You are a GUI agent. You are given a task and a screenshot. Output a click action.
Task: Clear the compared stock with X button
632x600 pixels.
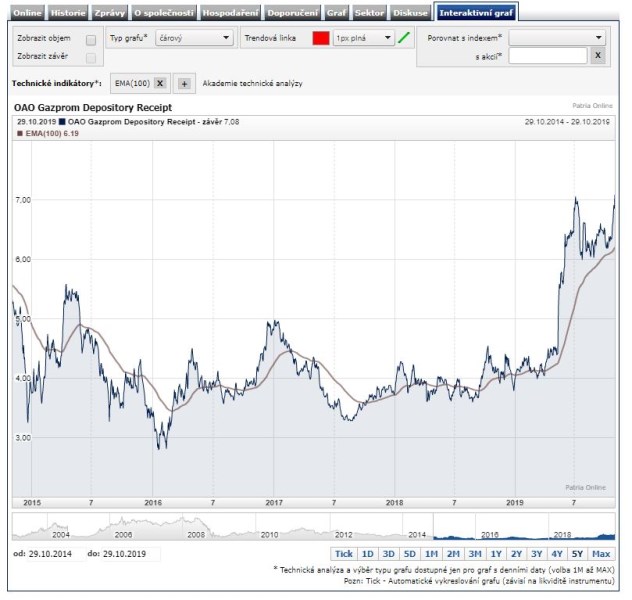click(597, 56)
